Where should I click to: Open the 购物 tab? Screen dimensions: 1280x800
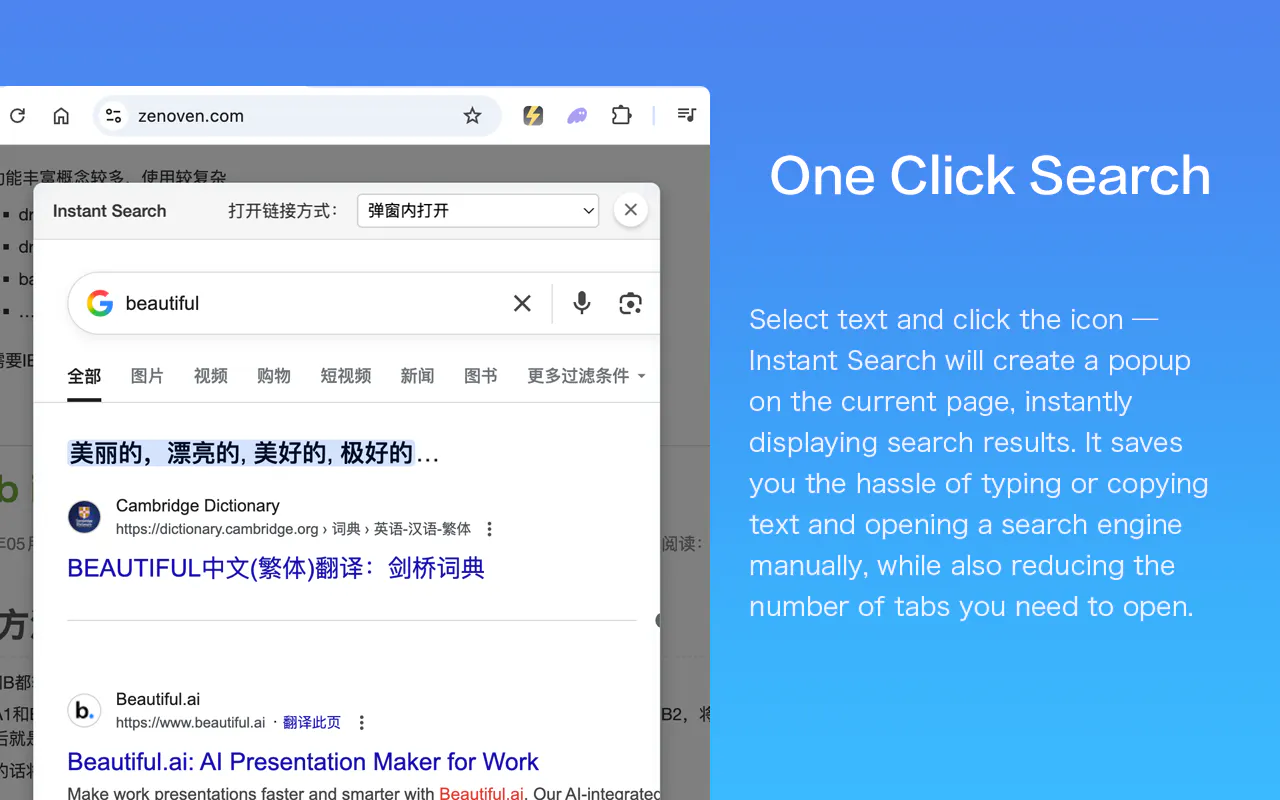[x=274, y=376]
